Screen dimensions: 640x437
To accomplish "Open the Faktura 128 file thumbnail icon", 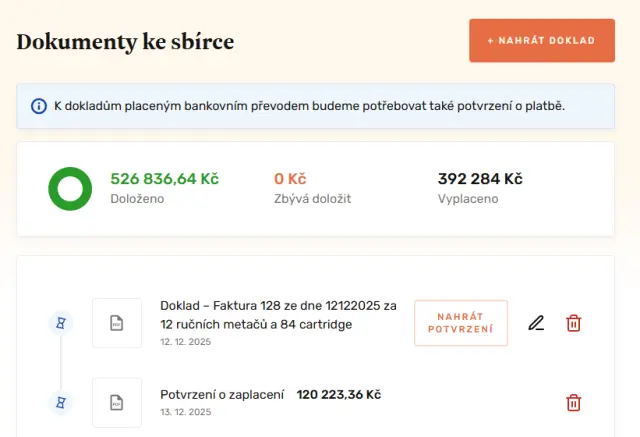I will [117, 323].
